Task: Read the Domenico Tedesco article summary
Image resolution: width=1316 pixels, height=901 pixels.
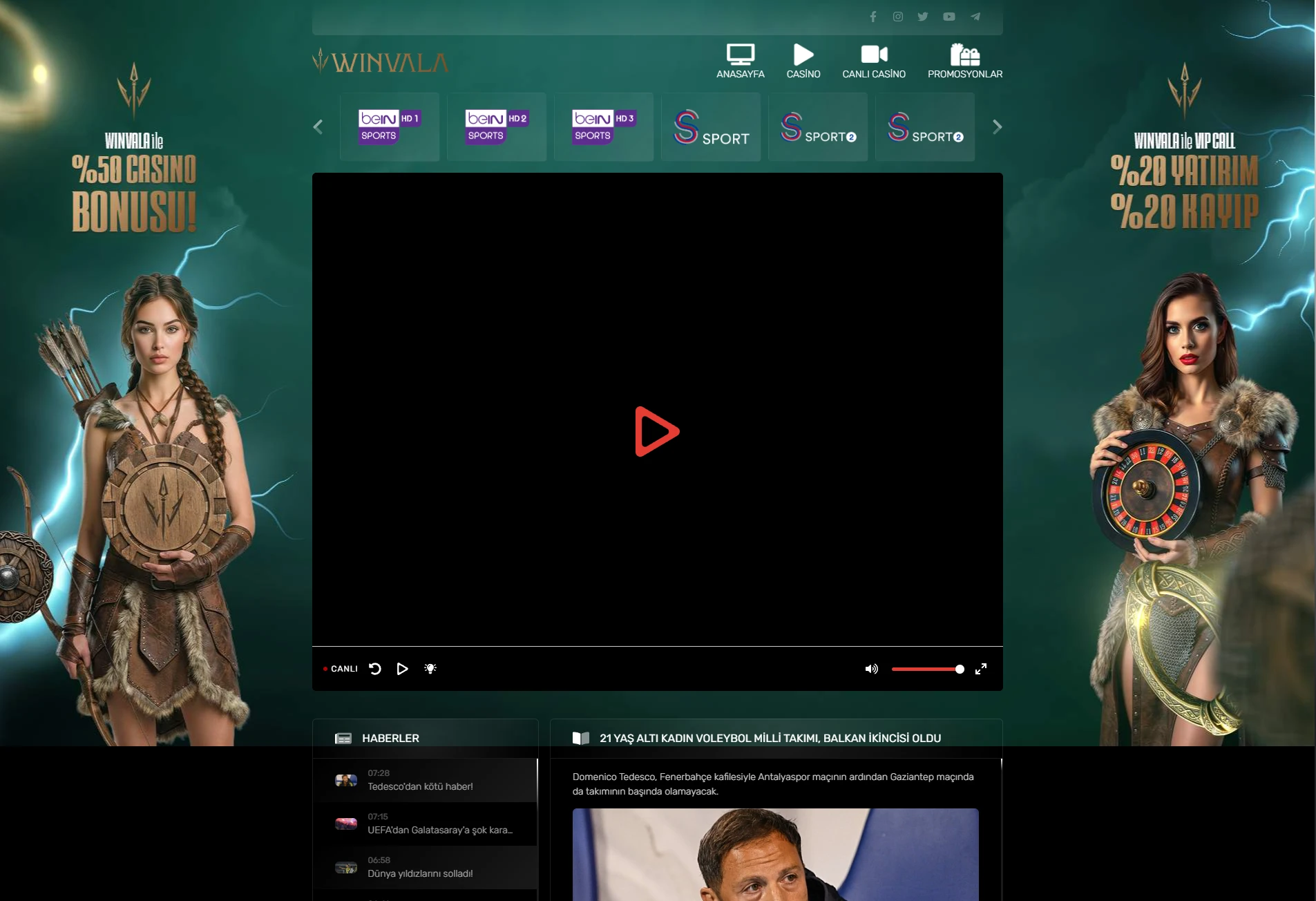Action: [x=773, y=784]
